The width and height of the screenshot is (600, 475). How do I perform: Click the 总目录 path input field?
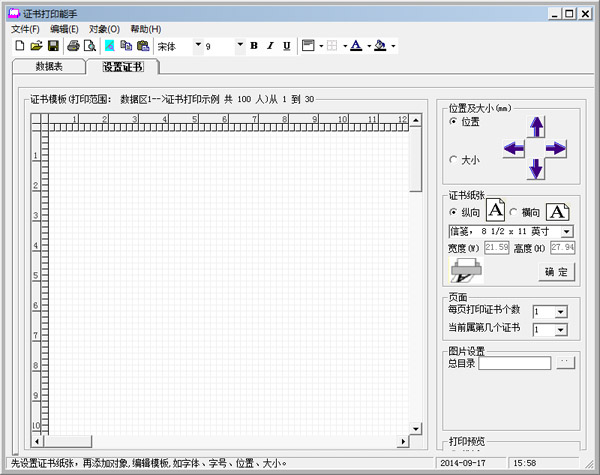tap(515, 363)
